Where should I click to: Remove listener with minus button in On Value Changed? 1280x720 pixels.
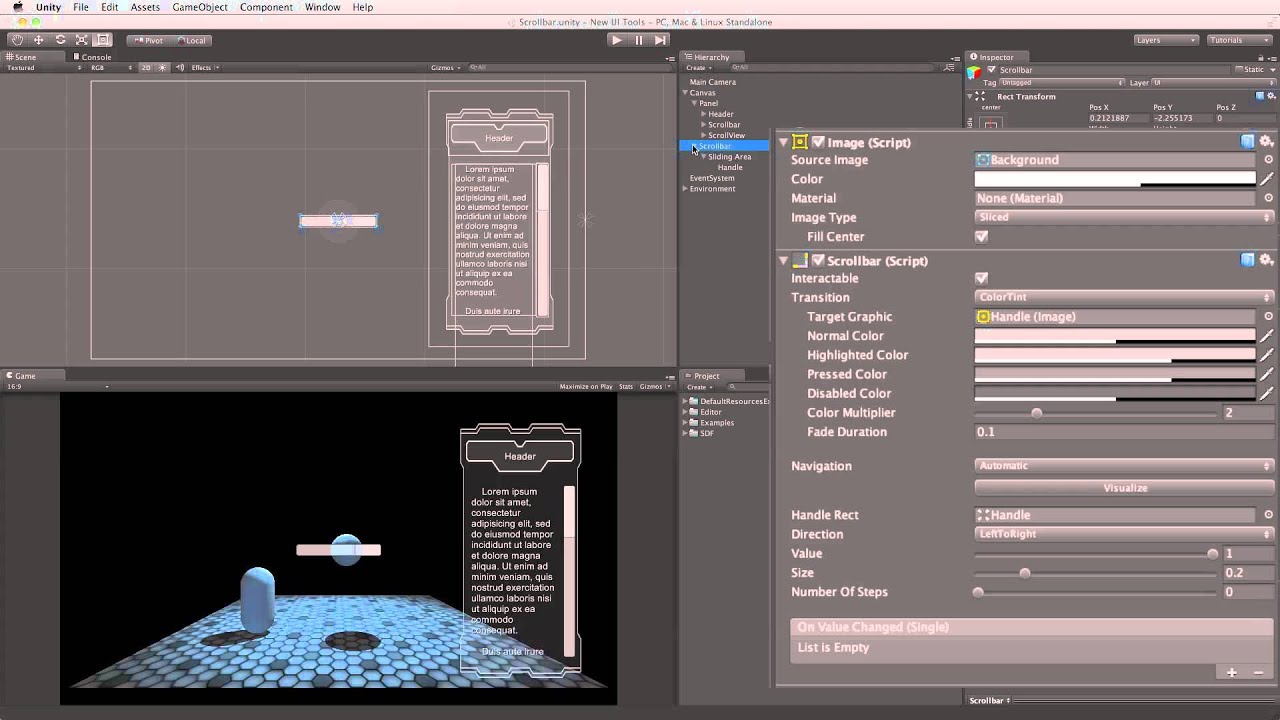(1258, 673)
